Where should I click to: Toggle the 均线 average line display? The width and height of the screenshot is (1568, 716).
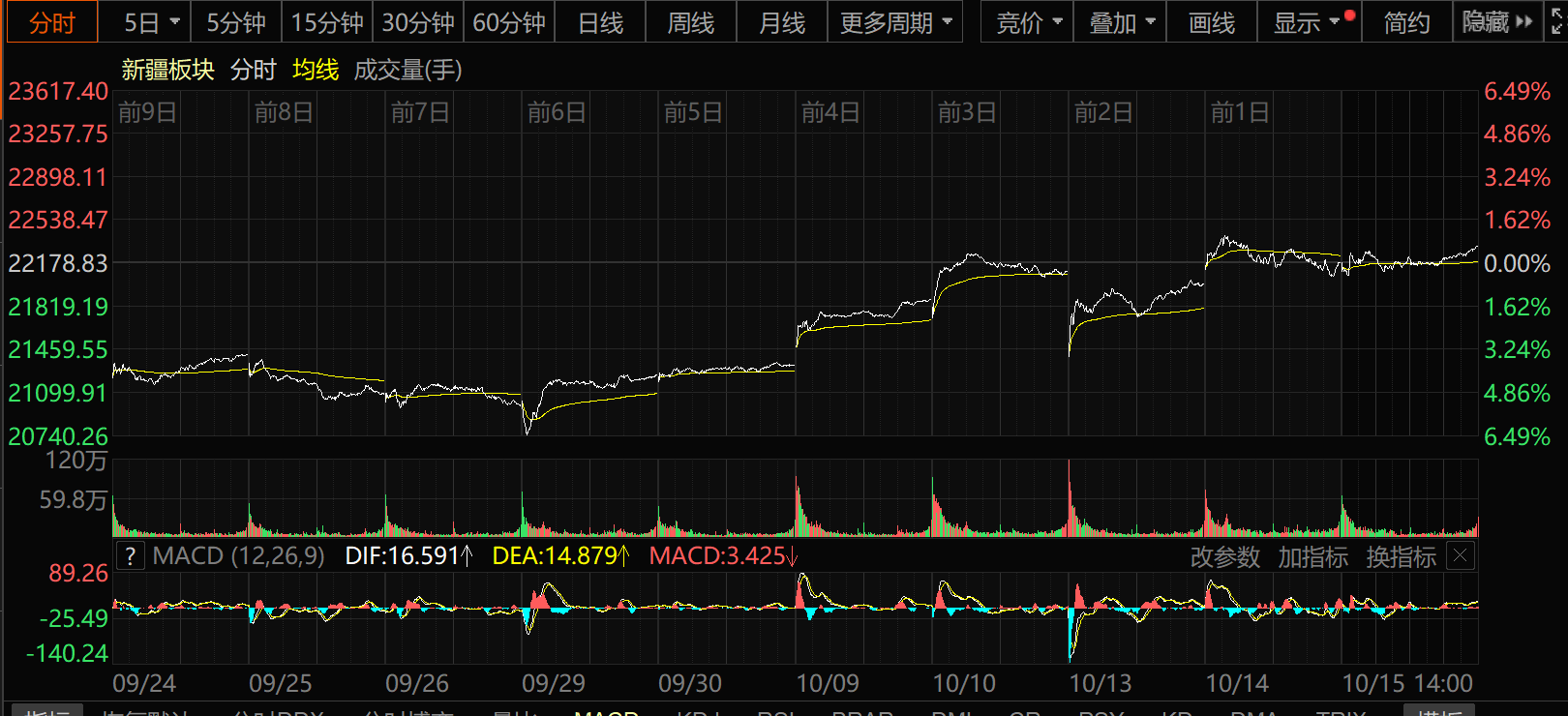[316, 70]
